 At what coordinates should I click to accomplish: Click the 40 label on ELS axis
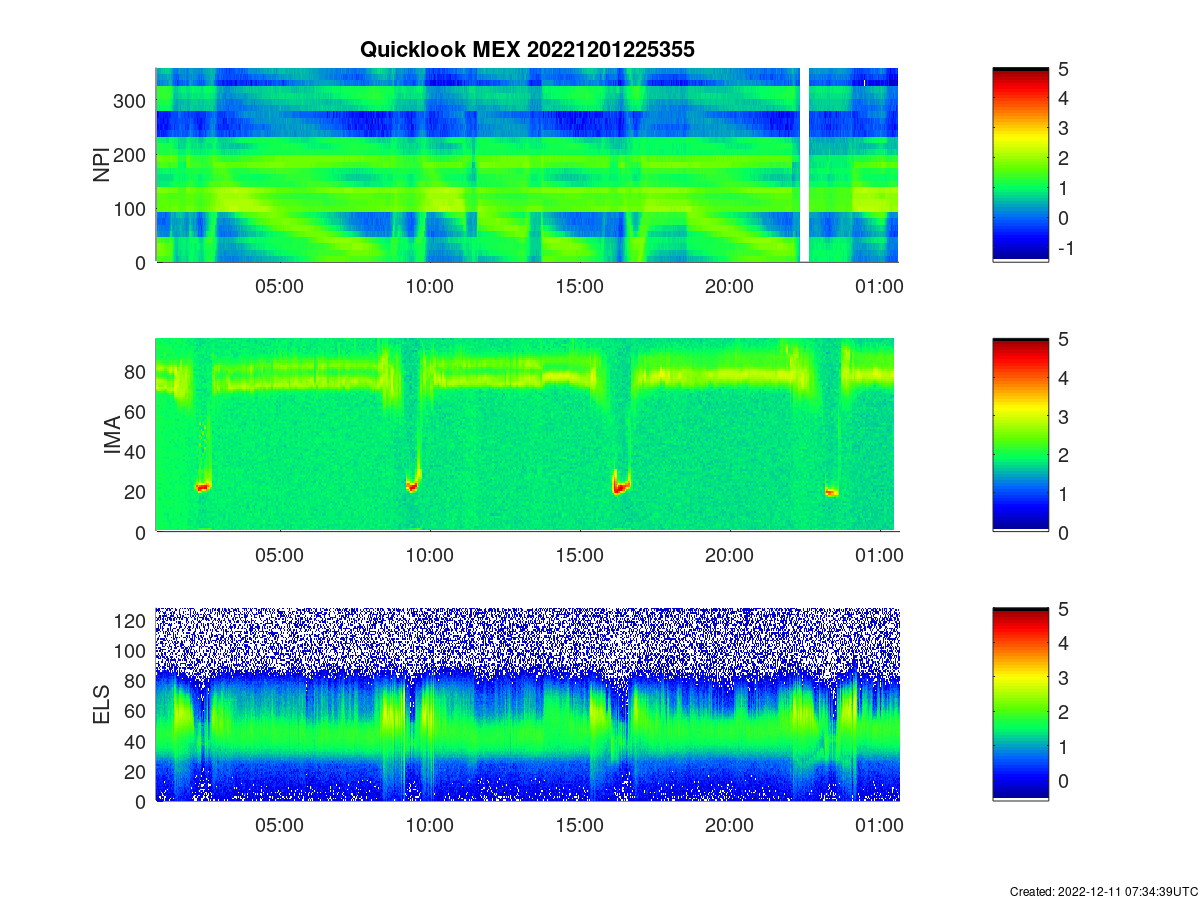coord(137,741)
